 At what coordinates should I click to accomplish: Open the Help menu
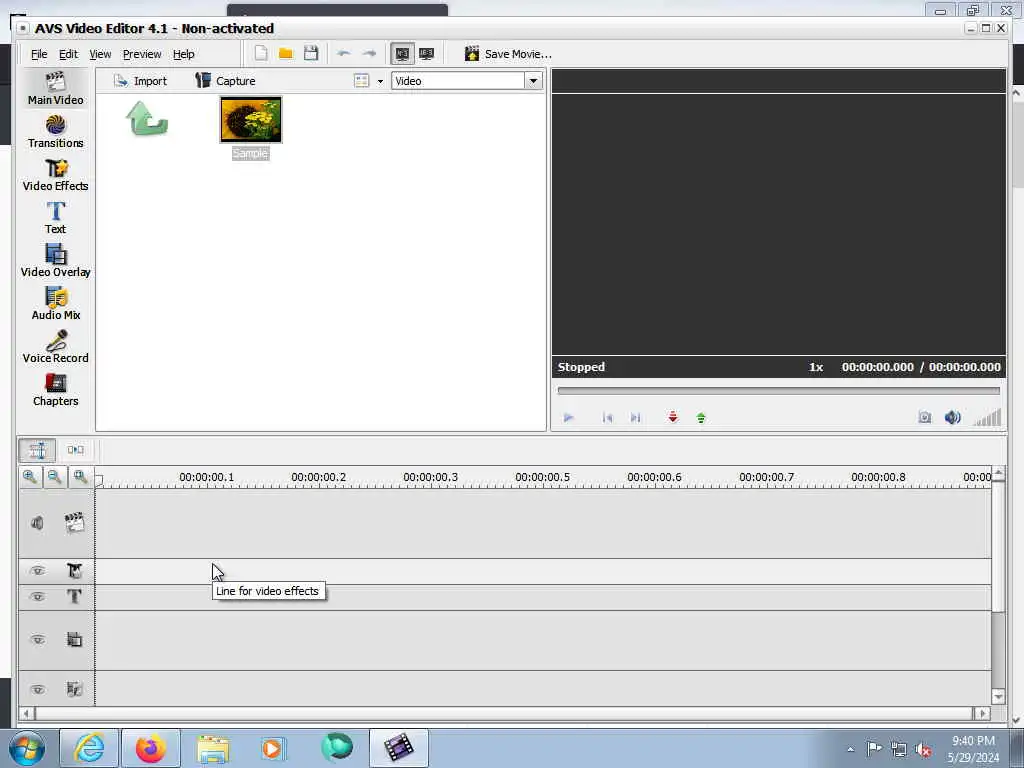point(184,54)
